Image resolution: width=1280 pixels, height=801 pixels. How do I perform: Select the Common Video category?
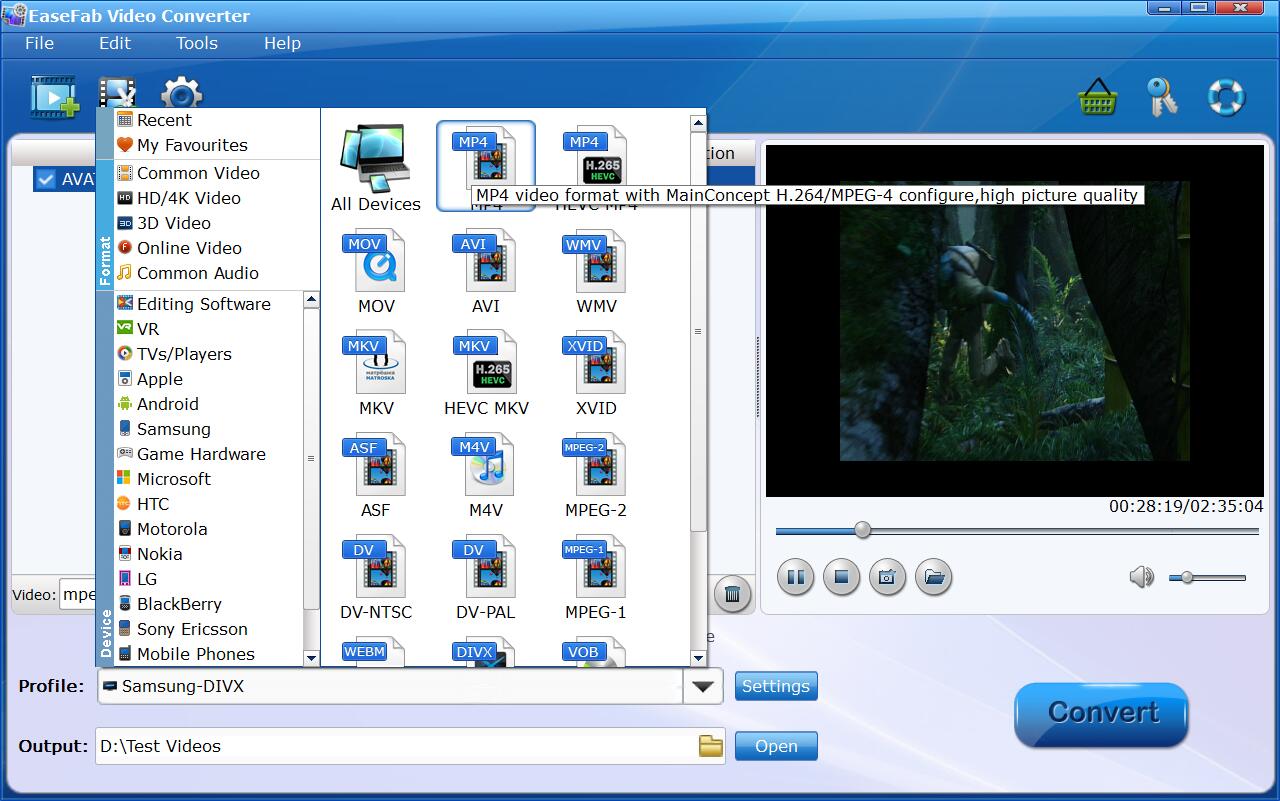pyautogui.click(x=198, y=173)
